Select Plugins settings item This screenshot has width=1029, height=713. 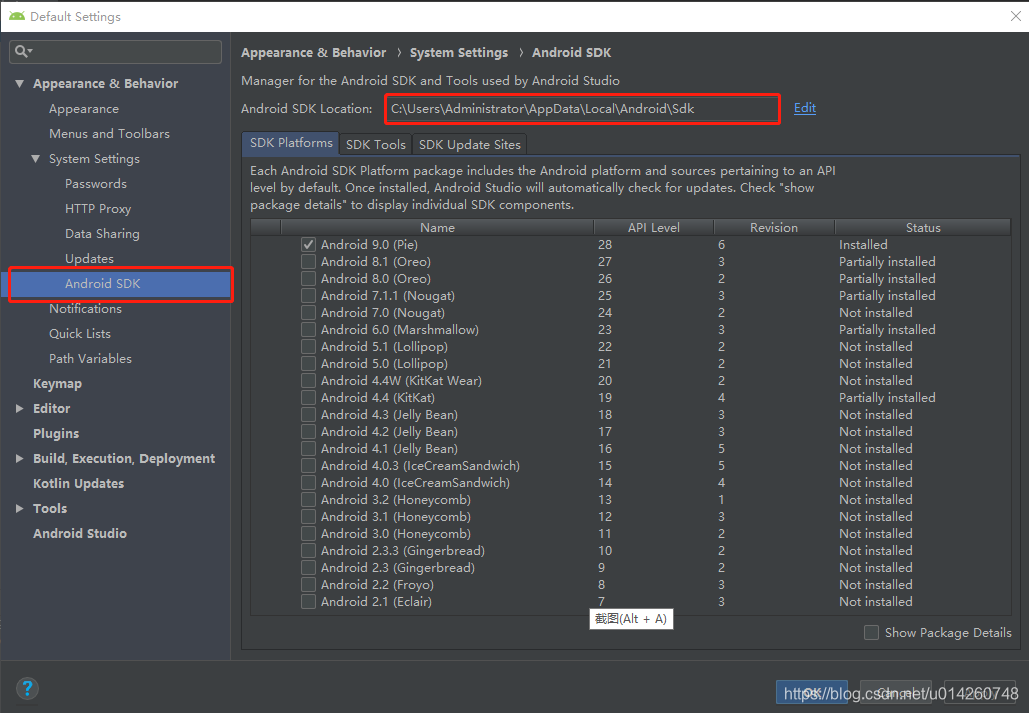pyautogui.click(x=56, y=433)
